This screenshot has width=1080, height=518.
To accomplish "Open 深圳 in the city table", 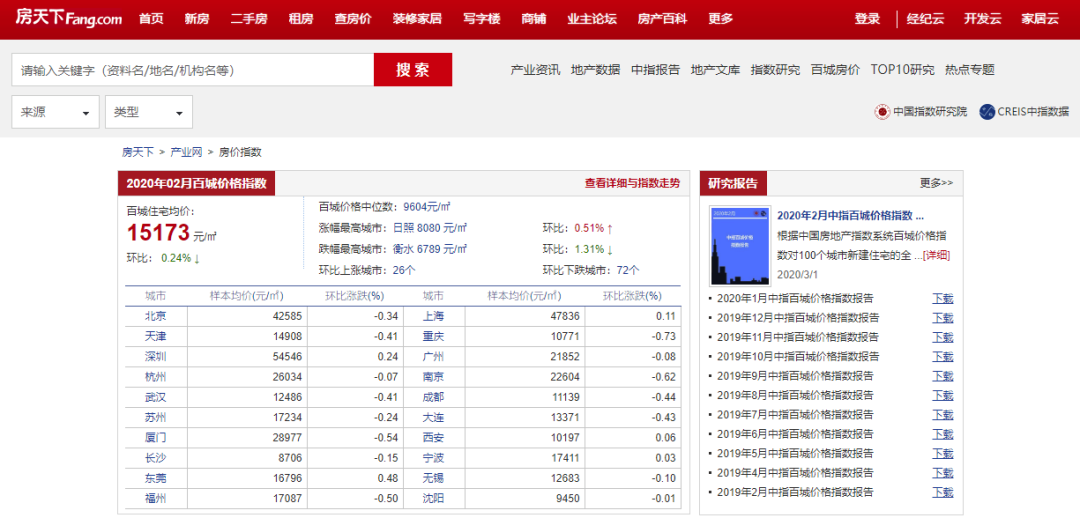I will click(156, 357).
